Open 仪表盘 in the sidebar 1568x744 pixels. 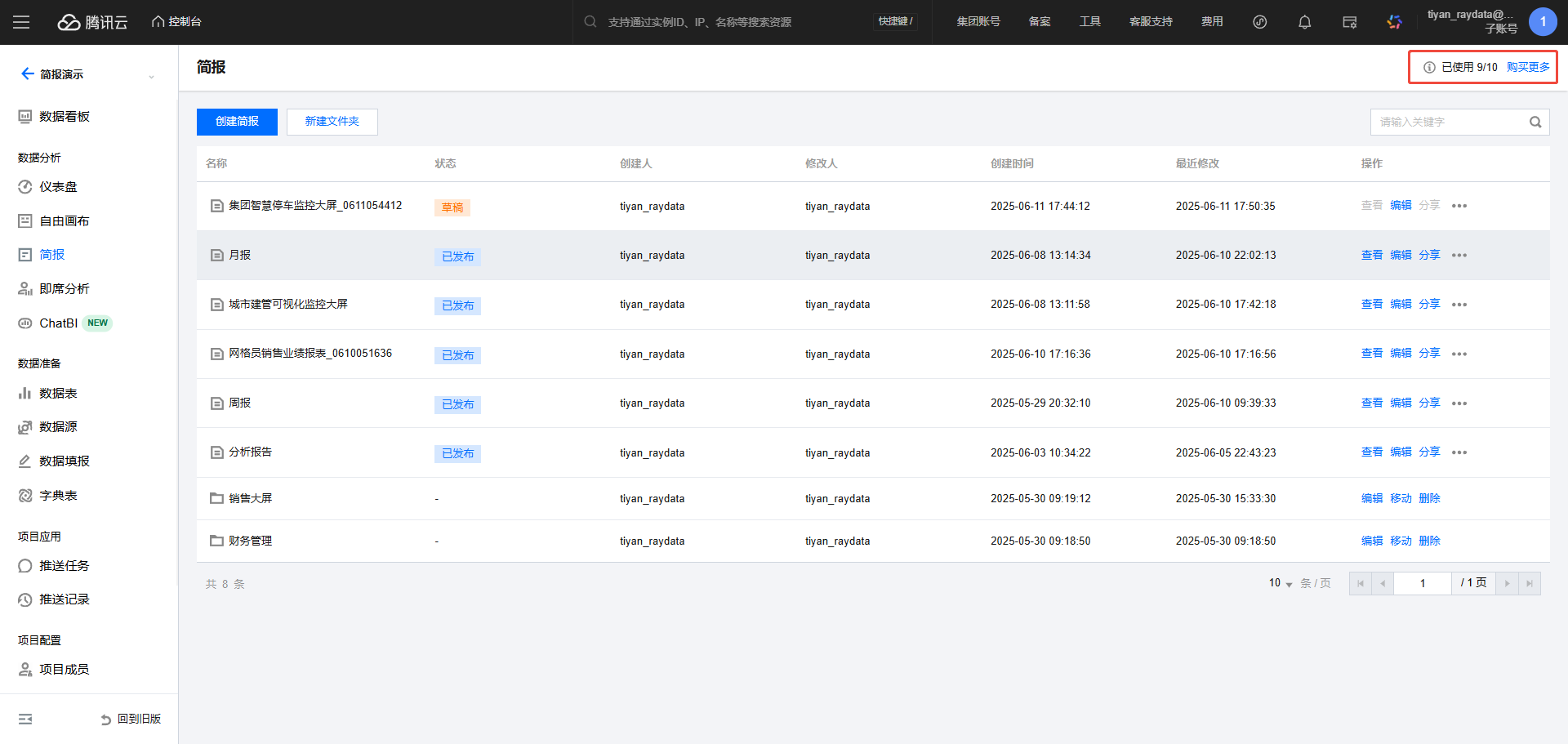[x=58, y=187]
